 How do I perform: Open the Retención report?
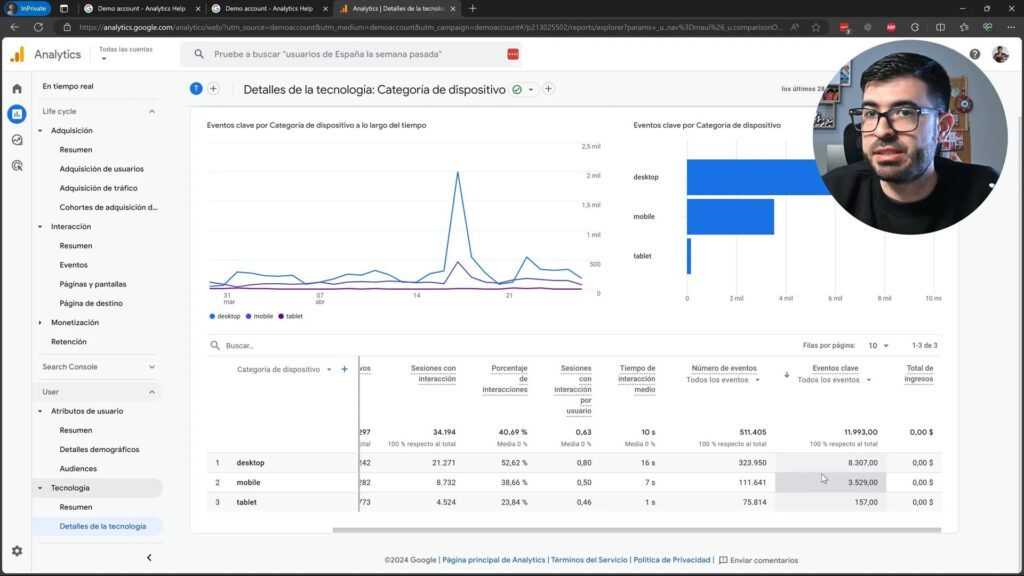tap(69, 342)
